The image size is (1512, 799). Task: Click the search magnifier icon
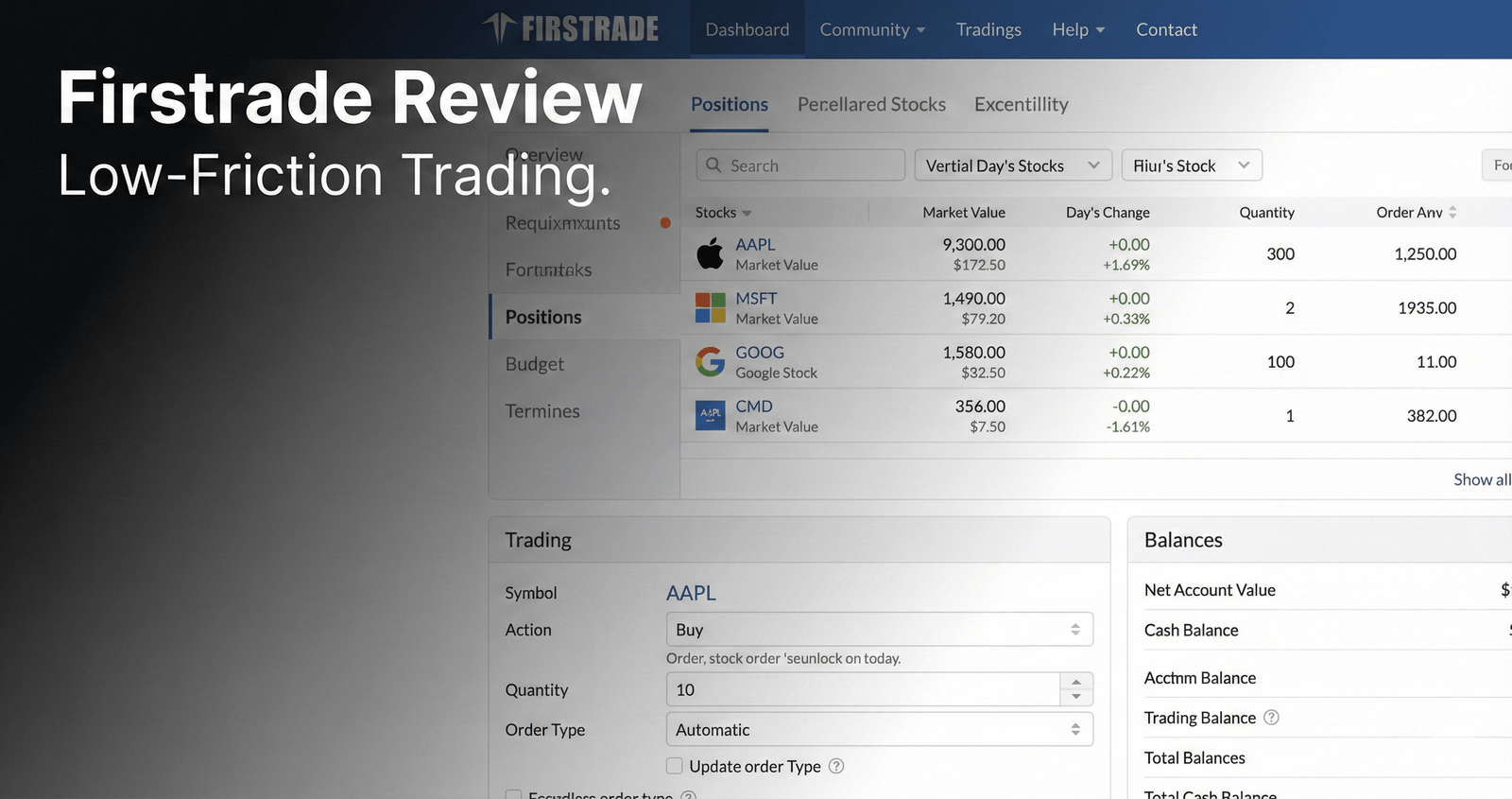tap(713, 165)
